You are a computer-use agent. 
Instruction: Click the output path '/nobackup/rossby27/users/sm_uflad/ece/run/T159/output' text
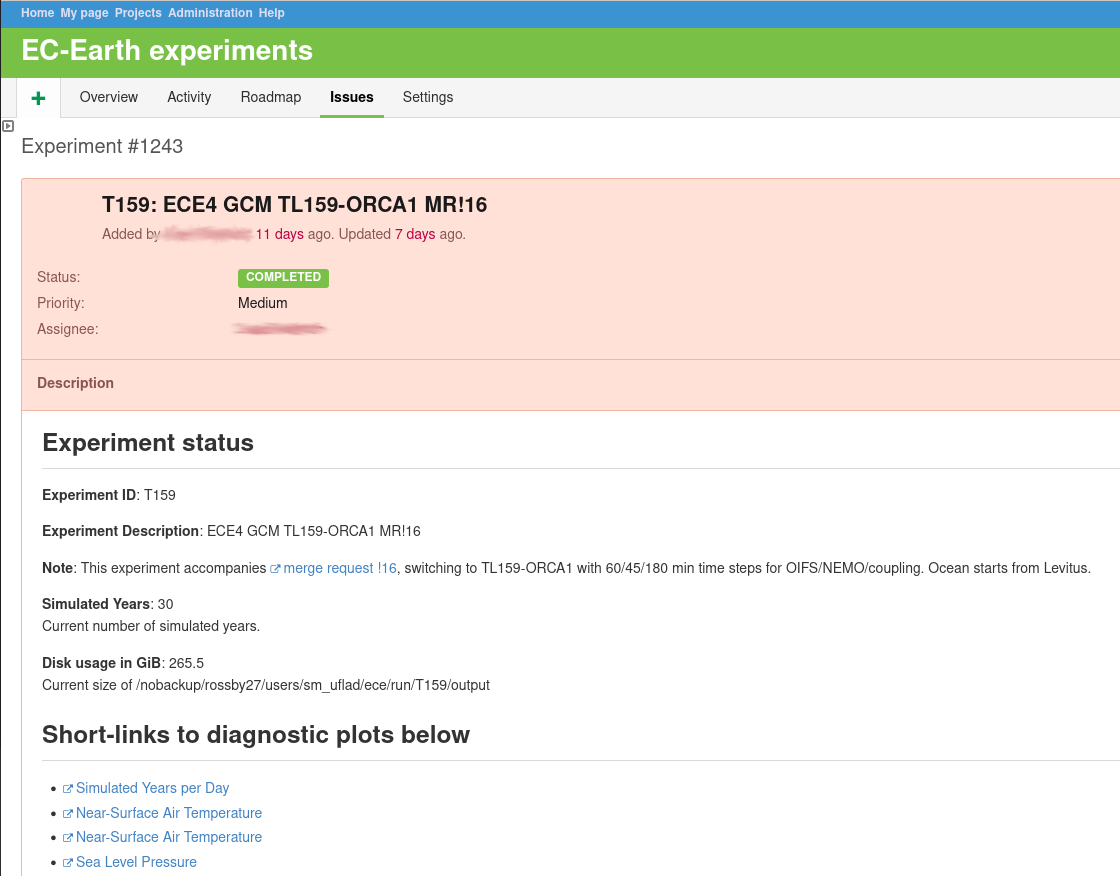pyautogui.click(x=313, y=685)
